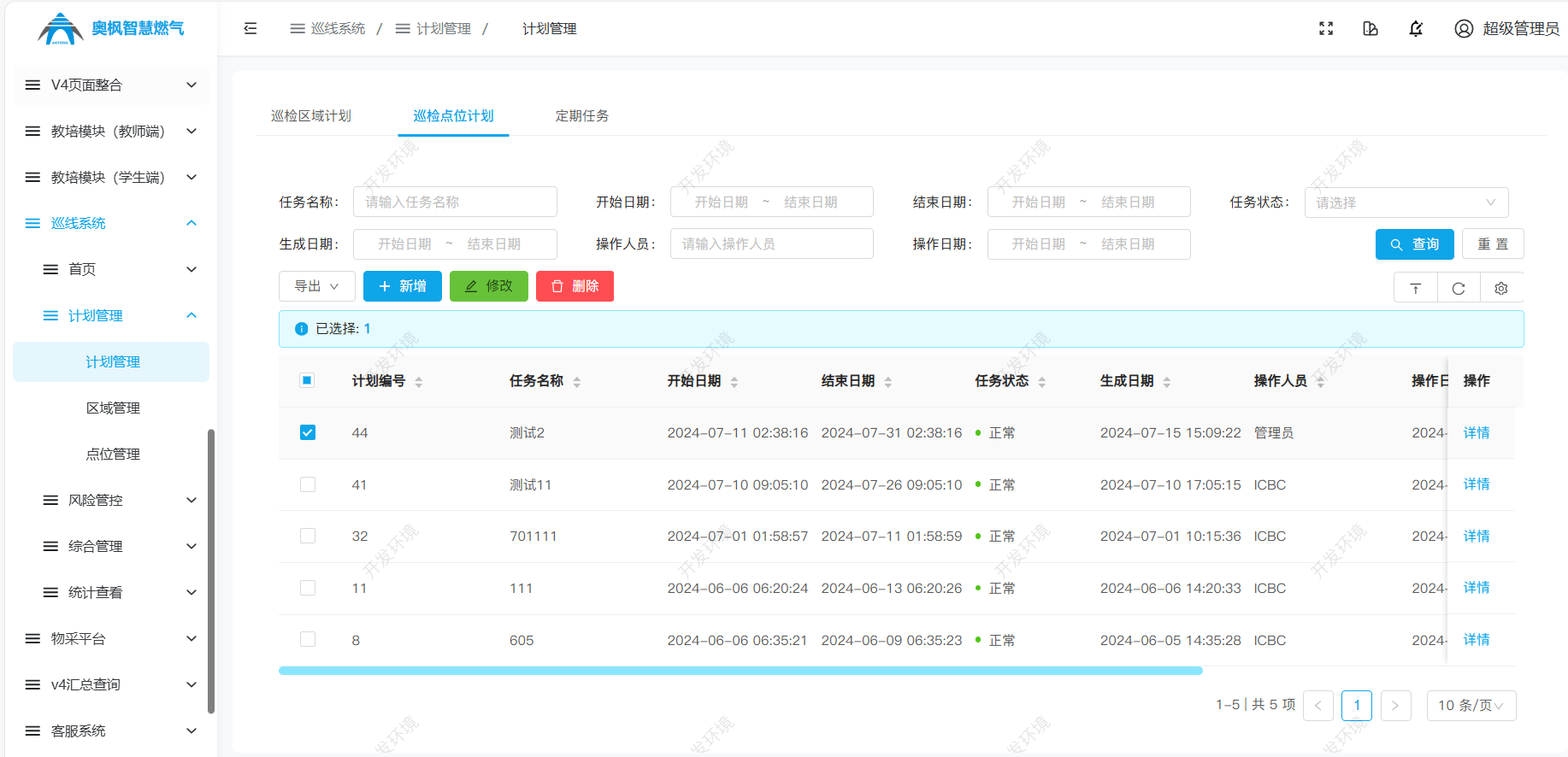Sort by 操作人员 column arrows
This screenshot has width=1568, height=757.
pyautogui.click(x=1321, y=382)
